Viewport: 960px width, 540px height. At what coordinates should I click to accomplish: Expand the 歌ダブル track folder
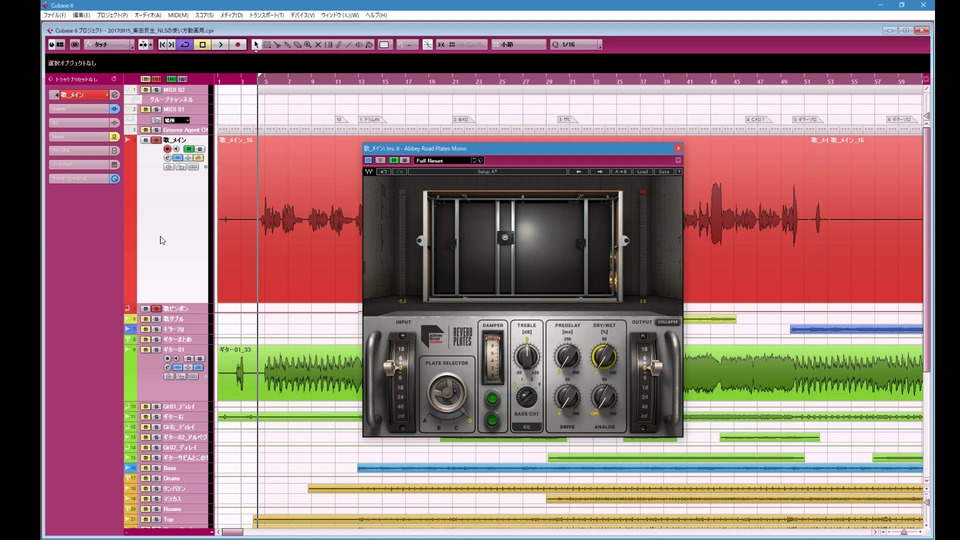[128, 319]
